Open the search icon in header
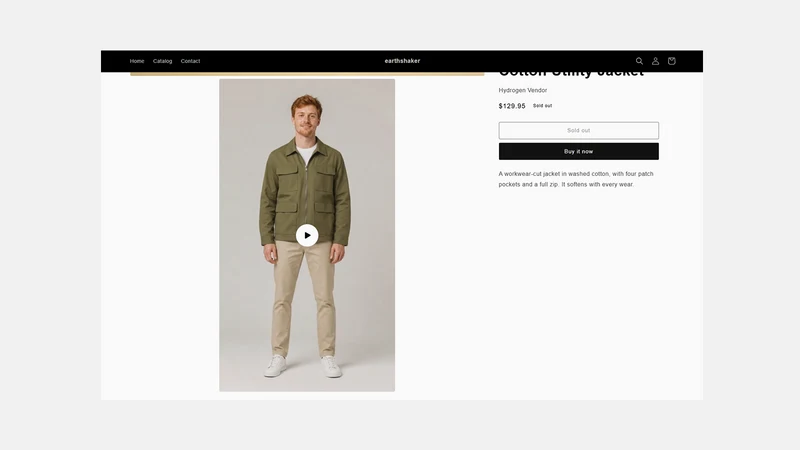800x450 pixels. coord(639,61)
